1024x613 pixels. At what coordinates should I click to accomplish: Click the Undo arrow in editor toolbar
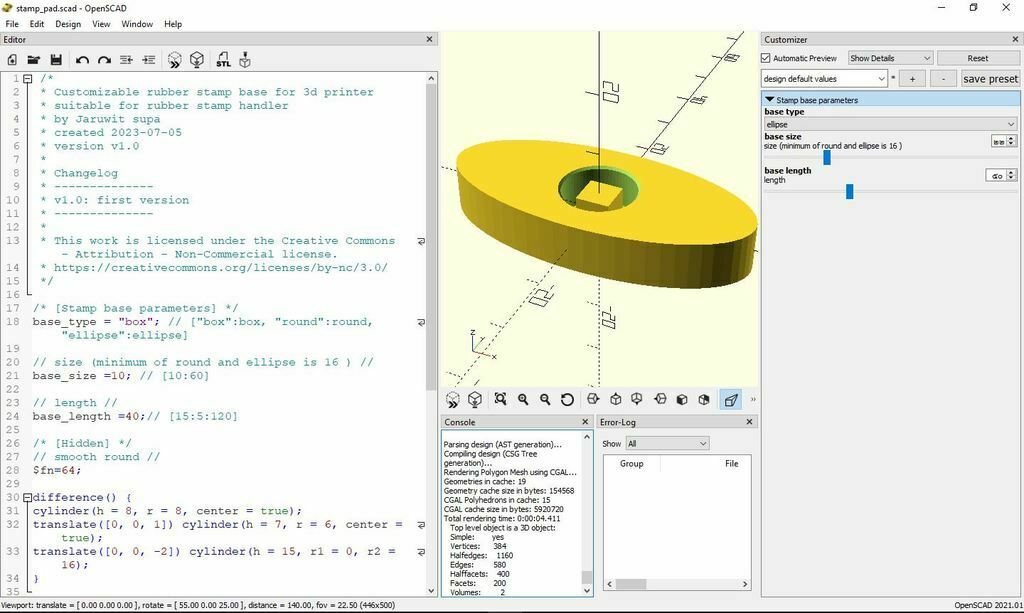pos(82,60)
